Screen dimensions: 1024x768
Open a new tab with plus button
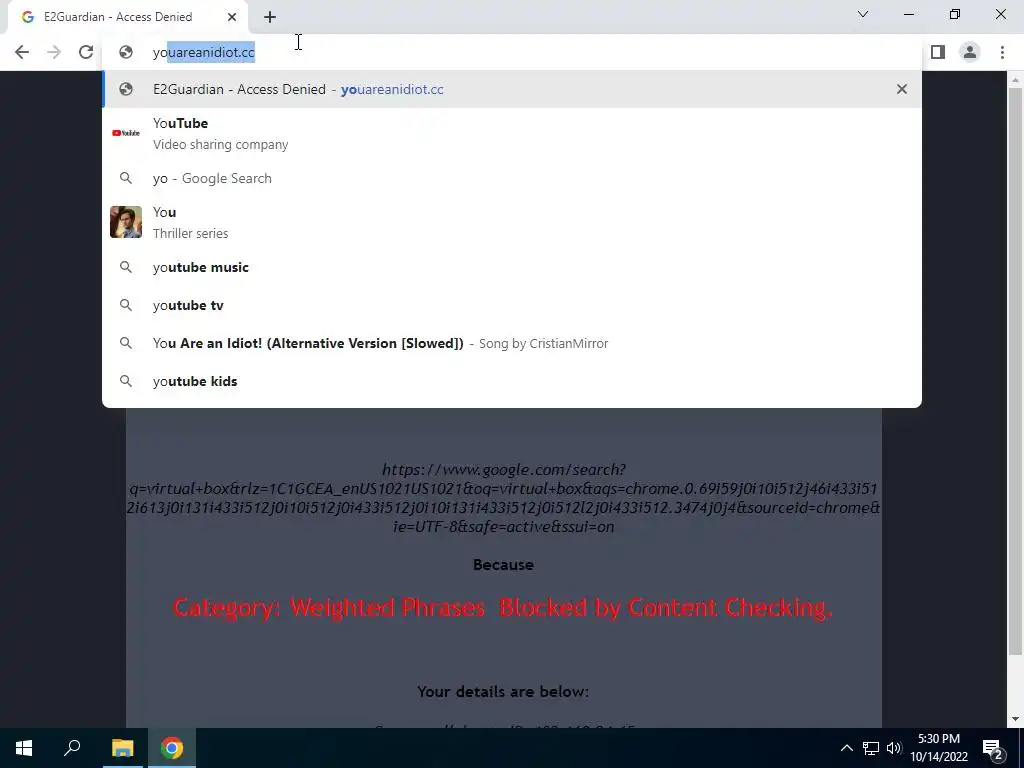pyautogui.click(x=270, y=17)
